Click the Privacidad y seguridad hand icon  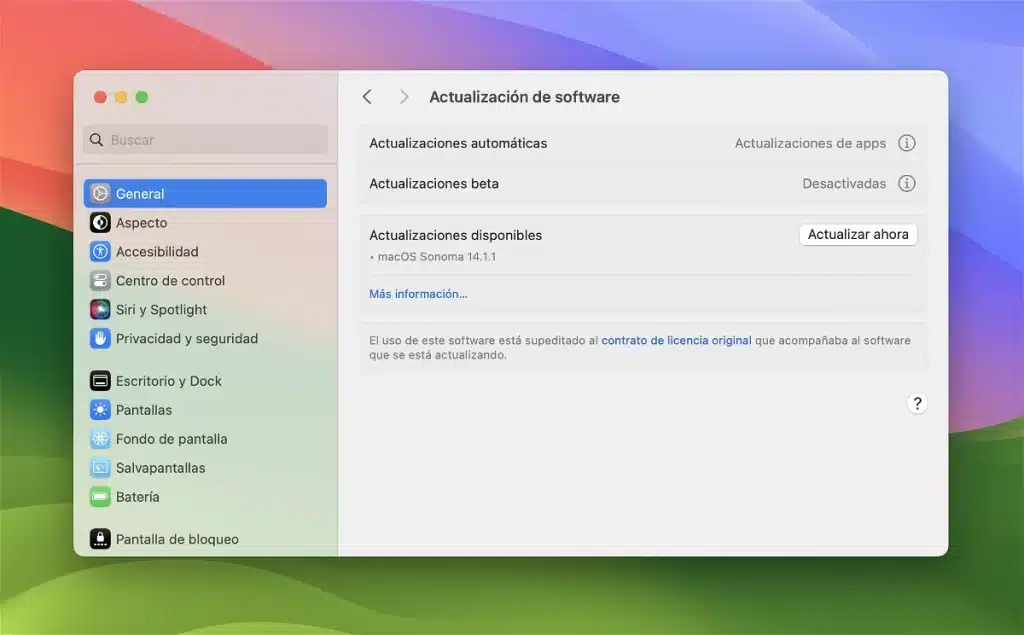100,338
